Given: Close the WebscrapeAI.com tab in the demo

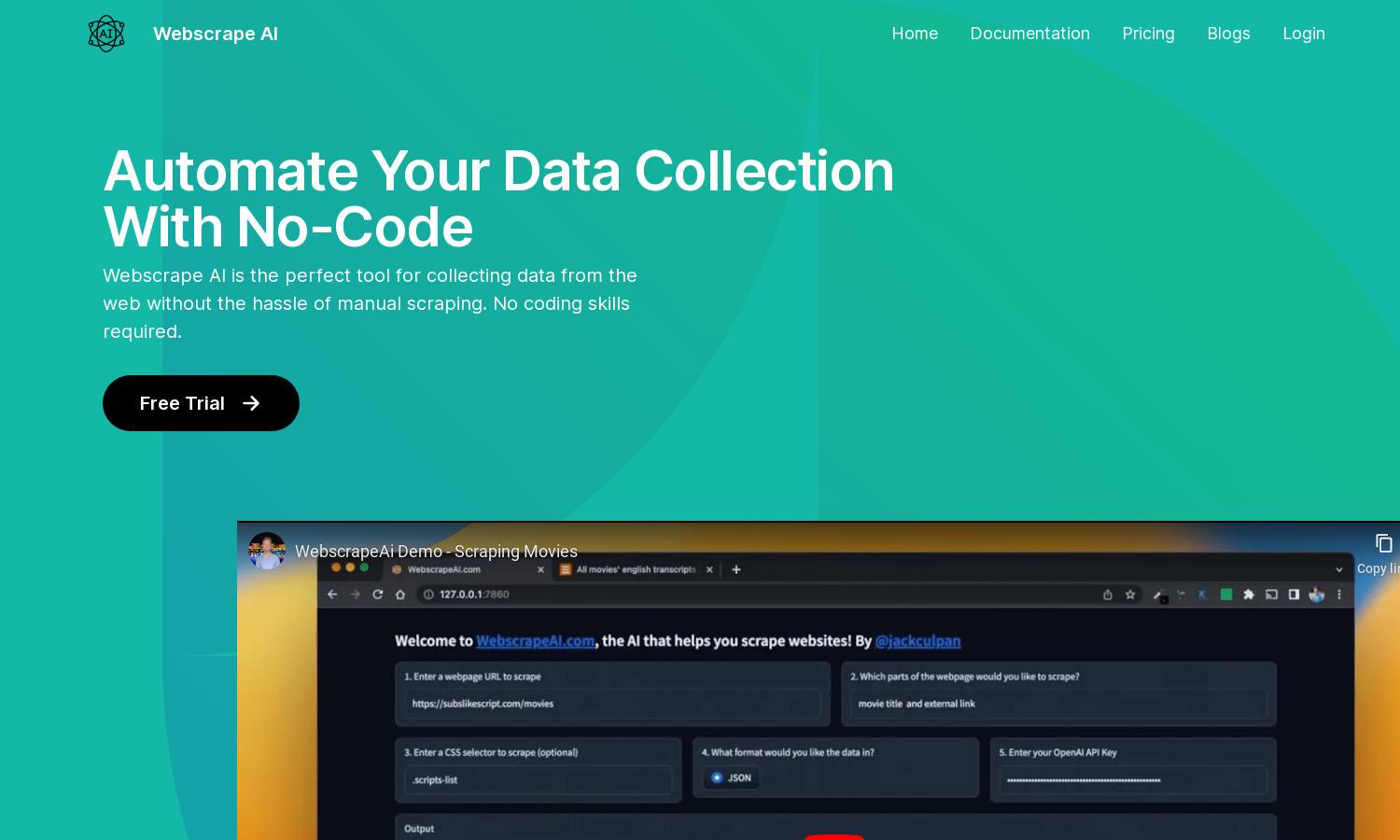Looking at the screenshot, I should pyautogui.click(x=540, y=569).
